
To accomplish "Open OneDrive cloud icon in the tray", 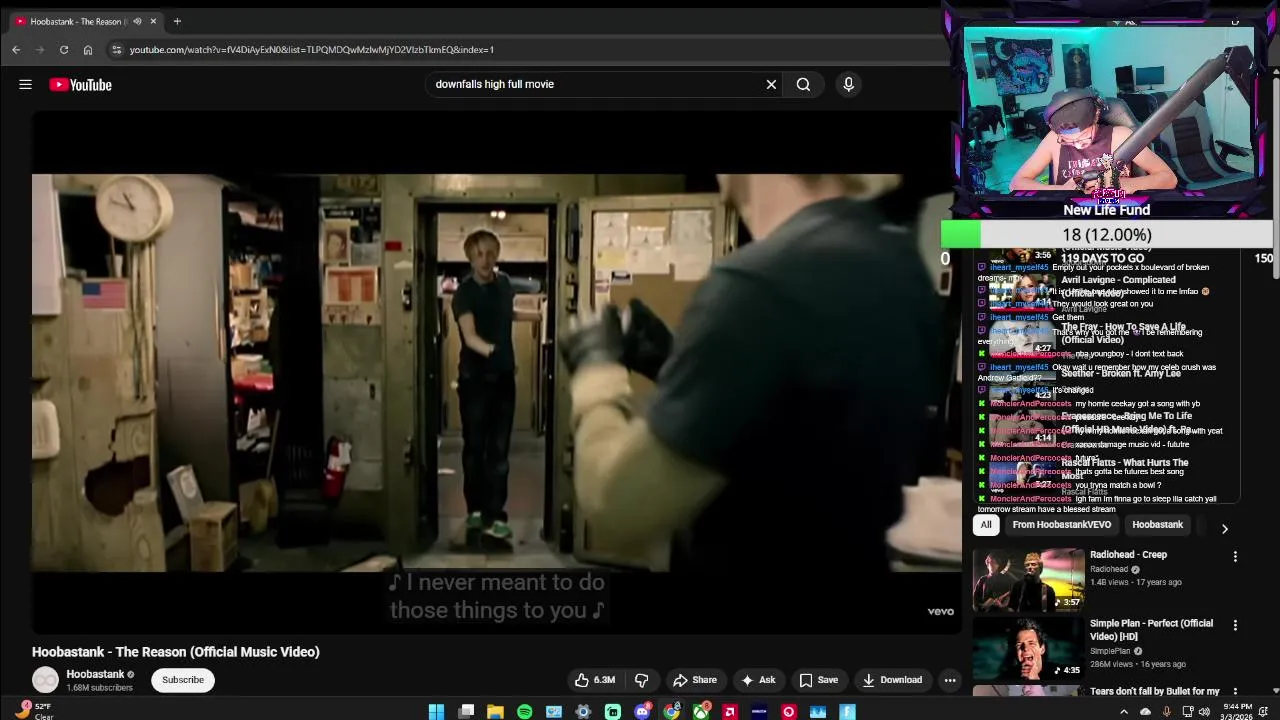I will pos(1145,712).
